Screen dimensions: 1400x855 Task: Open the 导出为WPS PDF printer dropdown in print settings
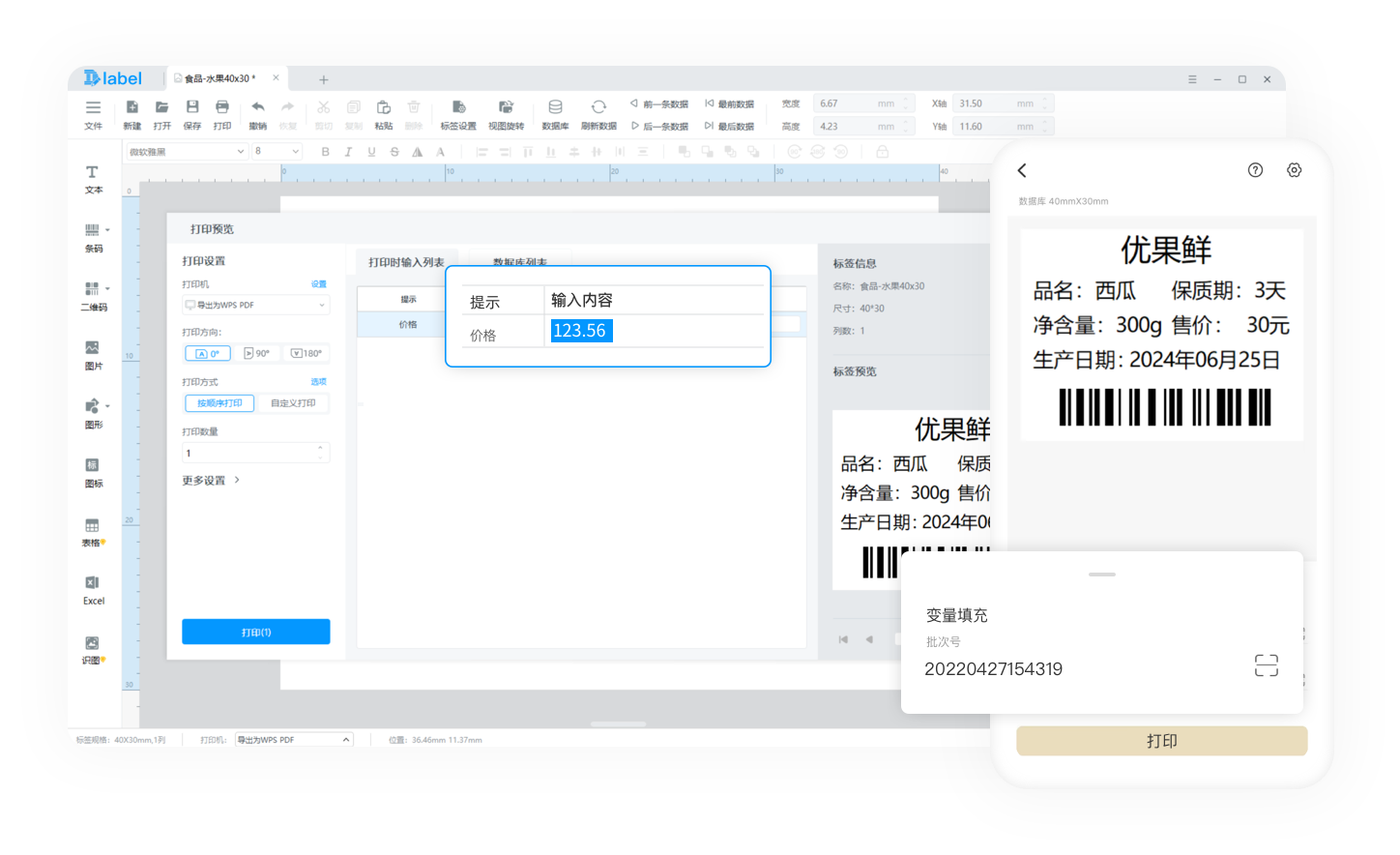pyautogui.click(x=256, y=305)
